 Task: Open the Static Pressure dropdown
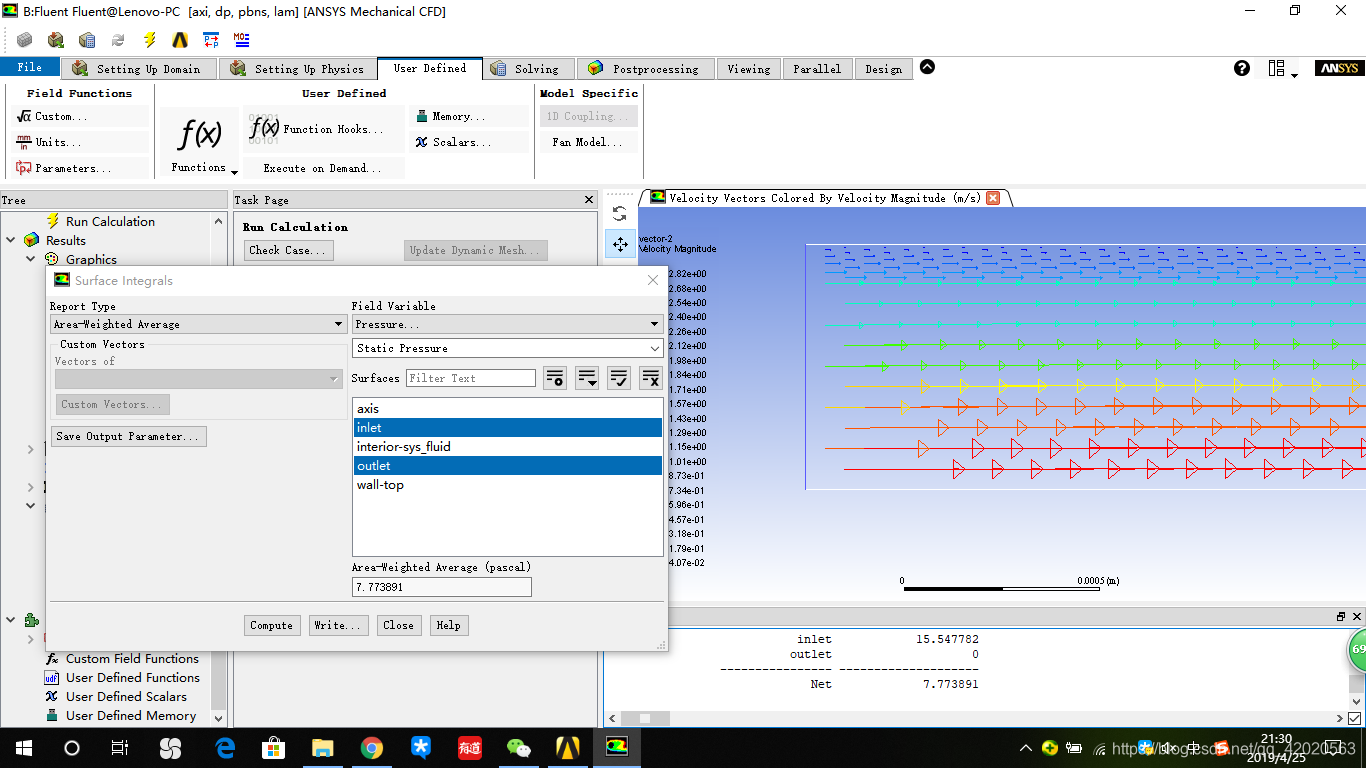pos(508,348)
